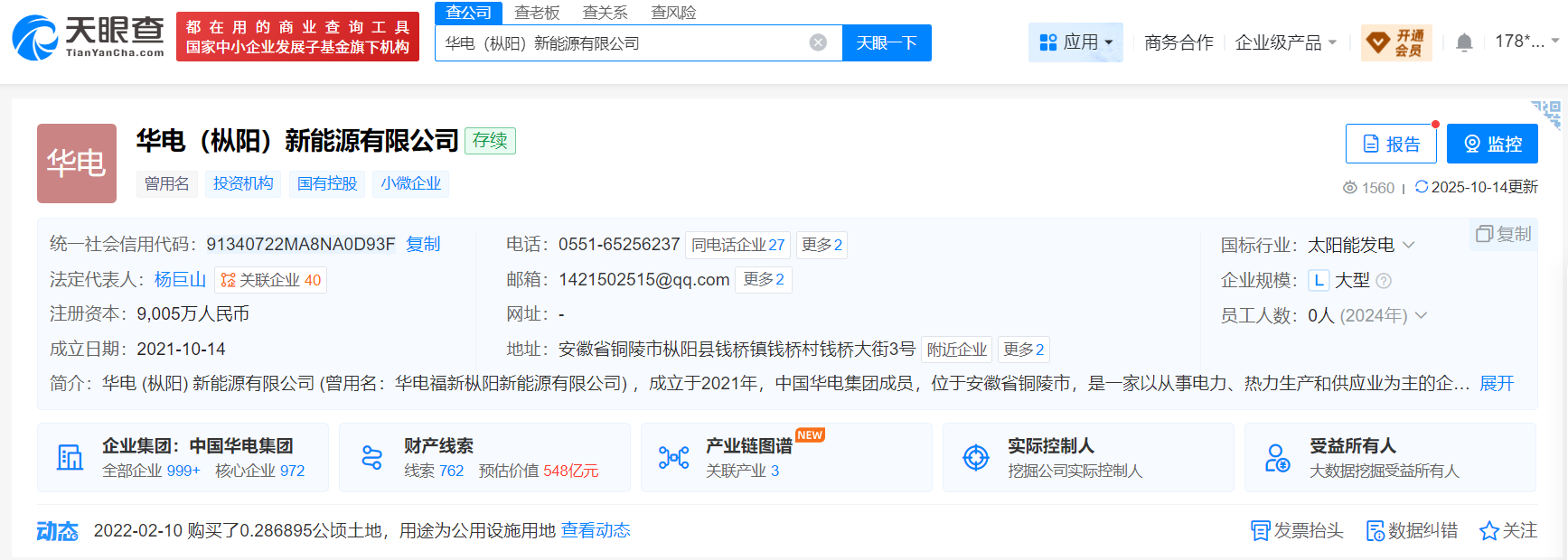The width and height of the screenshot is (1568, 560).
Task: Click the red promo banner 都在用的商业查询工具
Action: tap(297, 37)
